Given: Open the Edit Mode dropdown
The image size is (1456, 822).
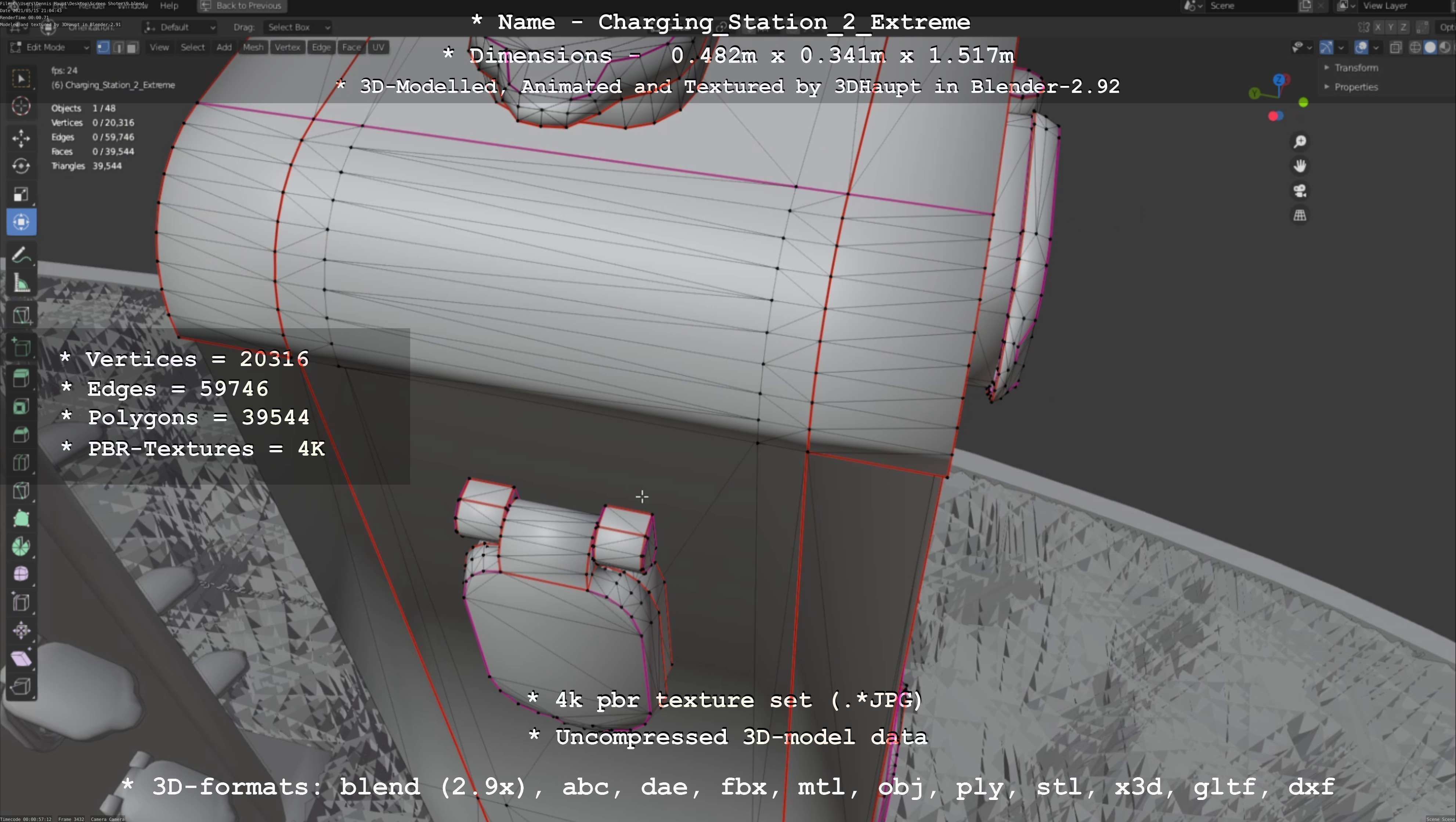Looking at the screenshot, I should 50,47.
